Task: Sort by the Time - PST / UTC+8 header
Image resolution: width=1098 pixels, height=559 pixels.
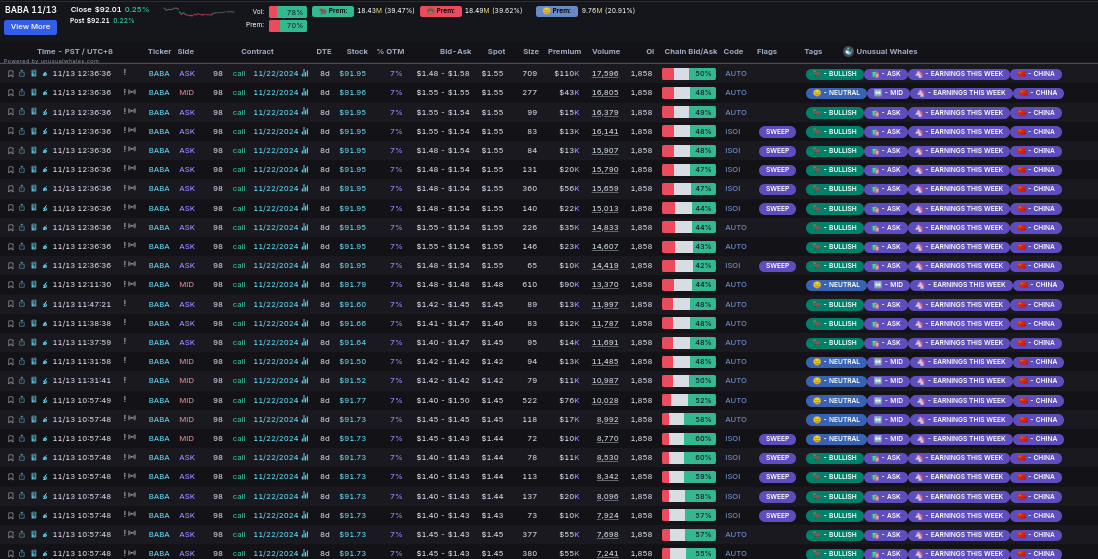Action: point(75,52)
